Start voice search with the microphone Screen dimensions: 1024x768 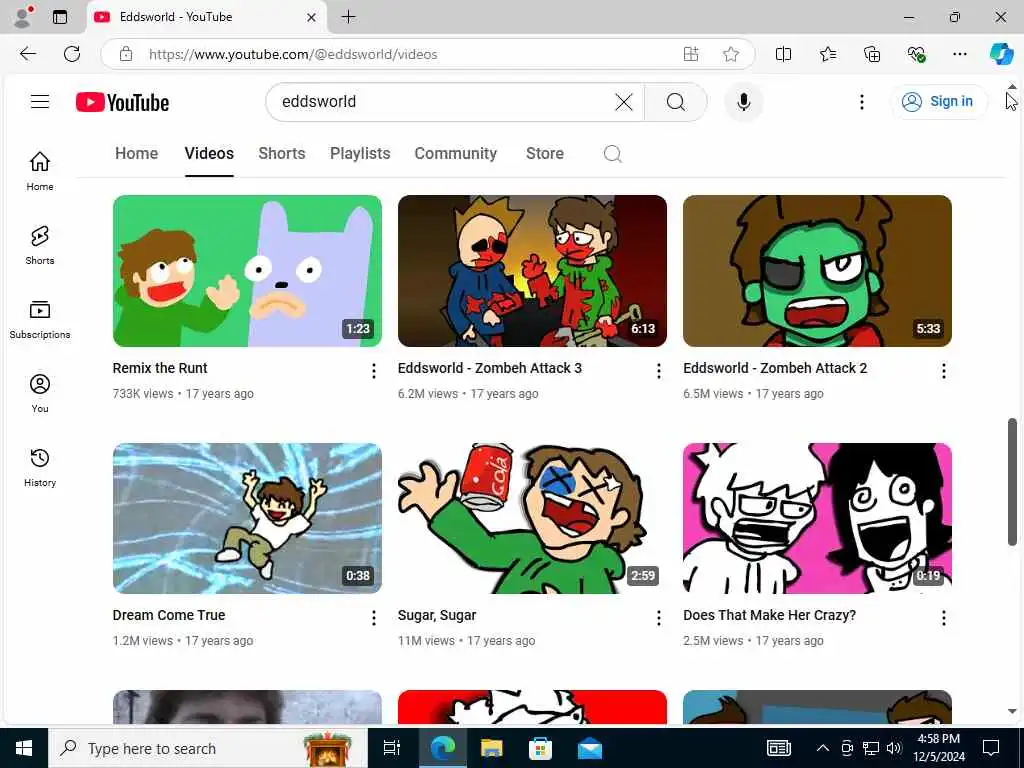pos(743,102)
